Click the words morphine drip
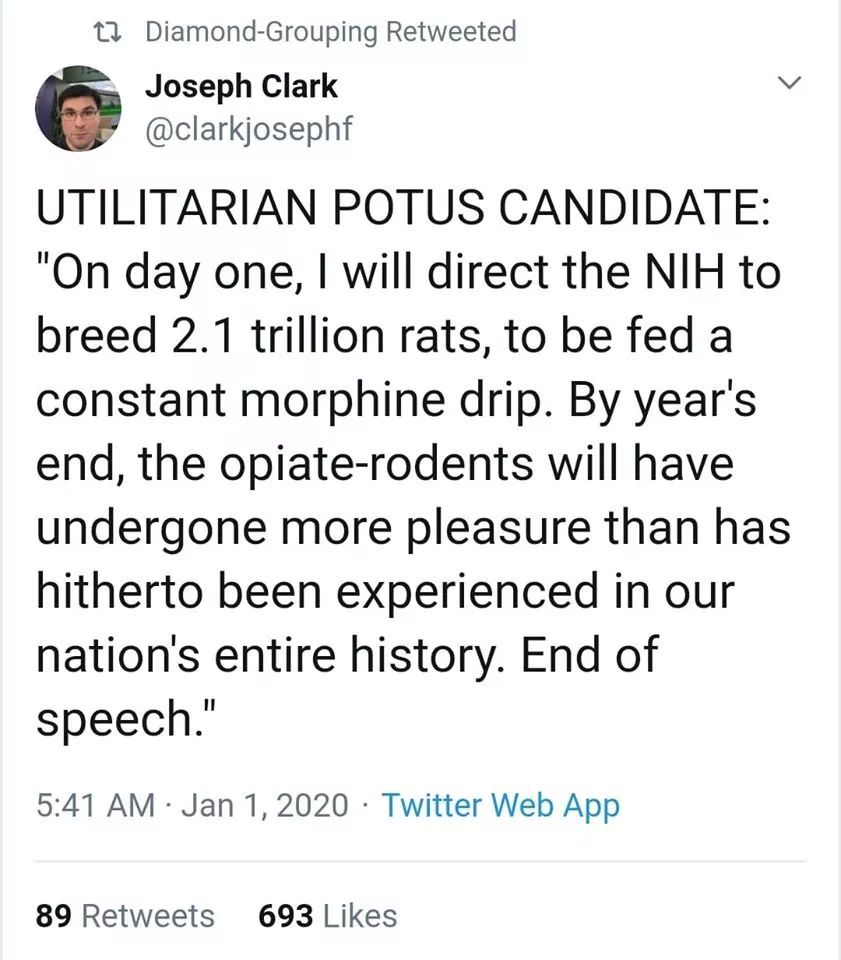The height and width of the screenshot is (960, 841). click(x=415, y=399)
